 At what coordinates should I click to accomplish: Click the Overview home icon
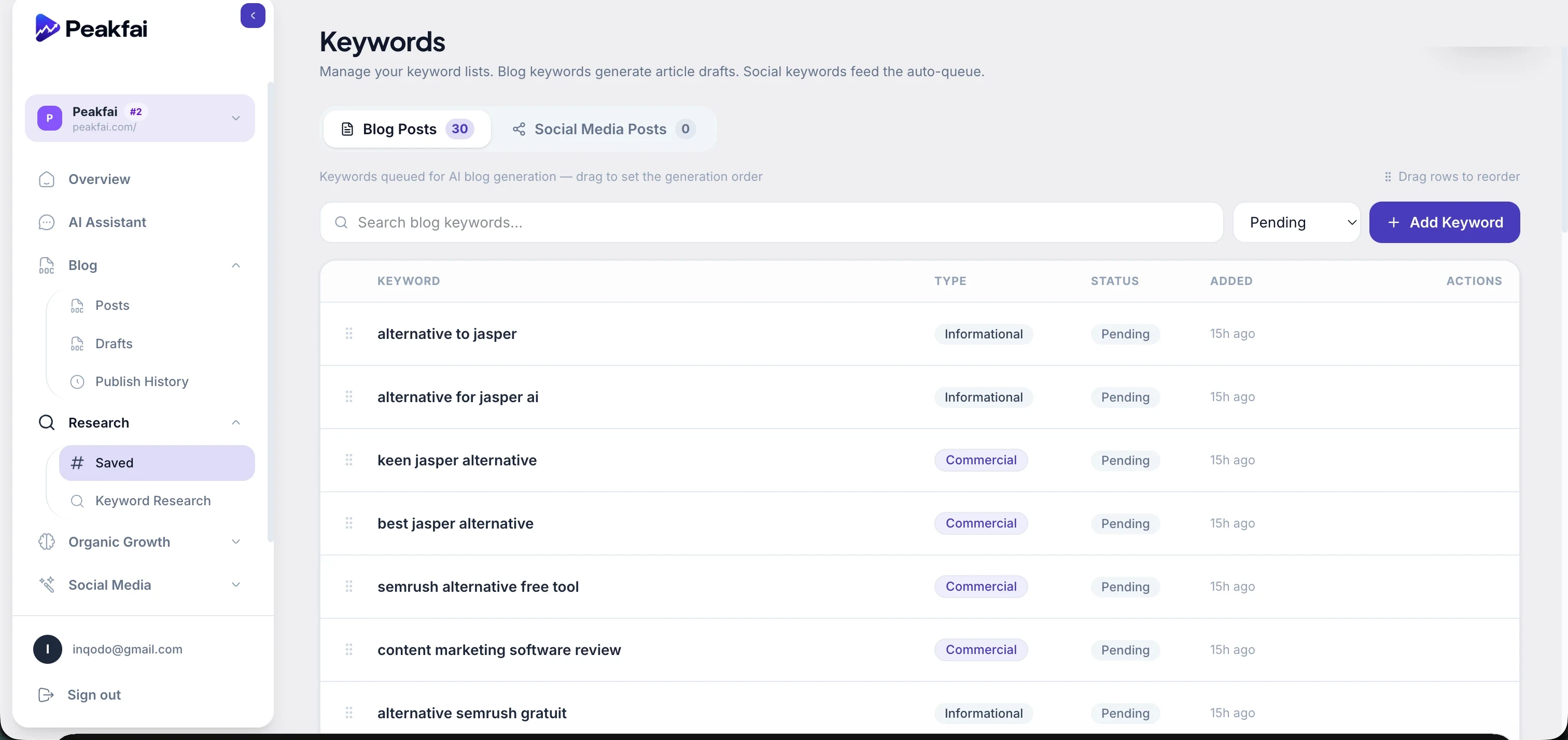point(46,179)
